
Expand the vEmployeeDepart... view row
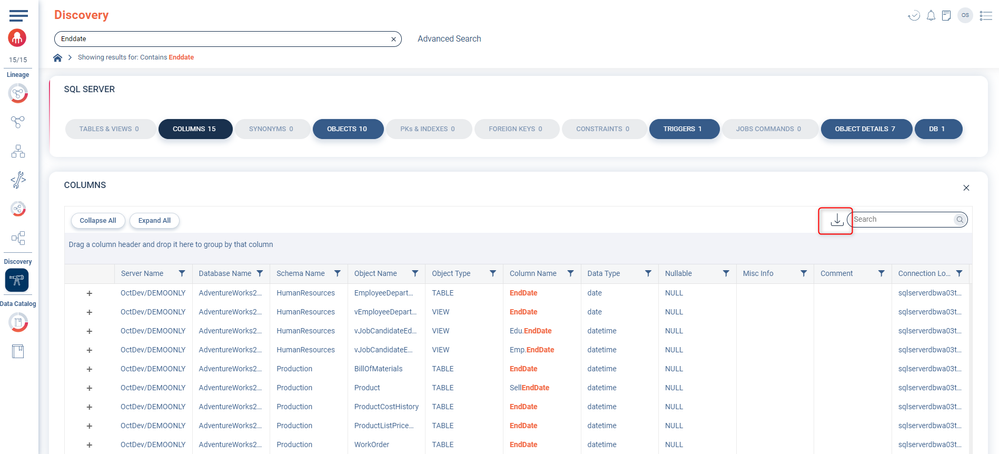pos(89,313)
